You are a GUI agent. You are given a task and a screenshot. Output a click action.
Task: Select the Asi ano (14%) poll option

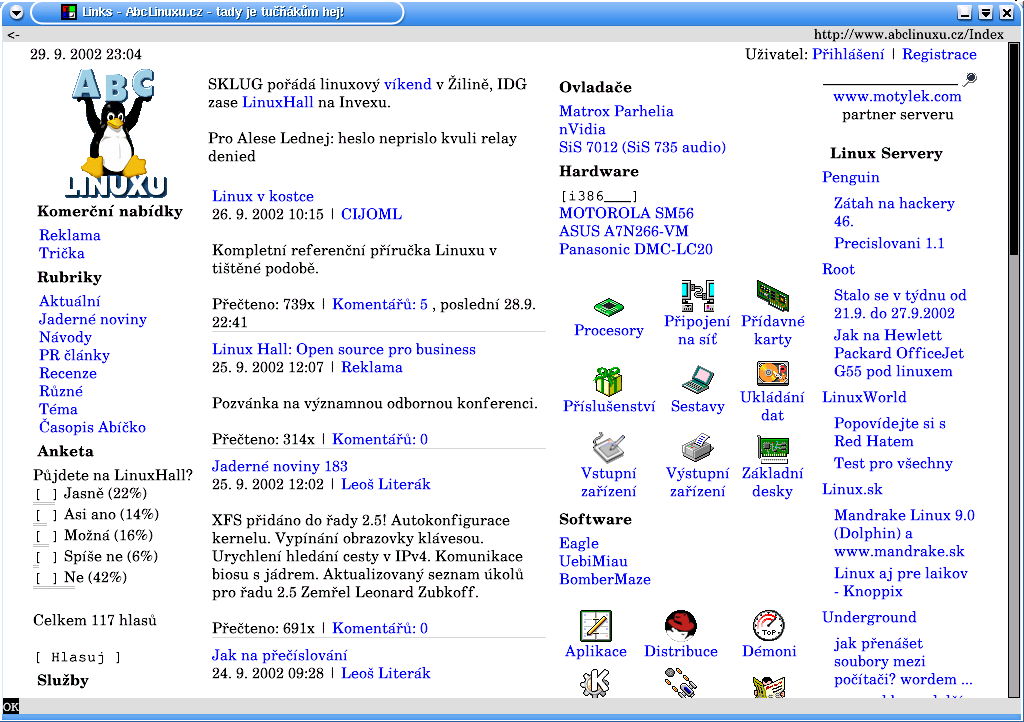coord(46,515)
